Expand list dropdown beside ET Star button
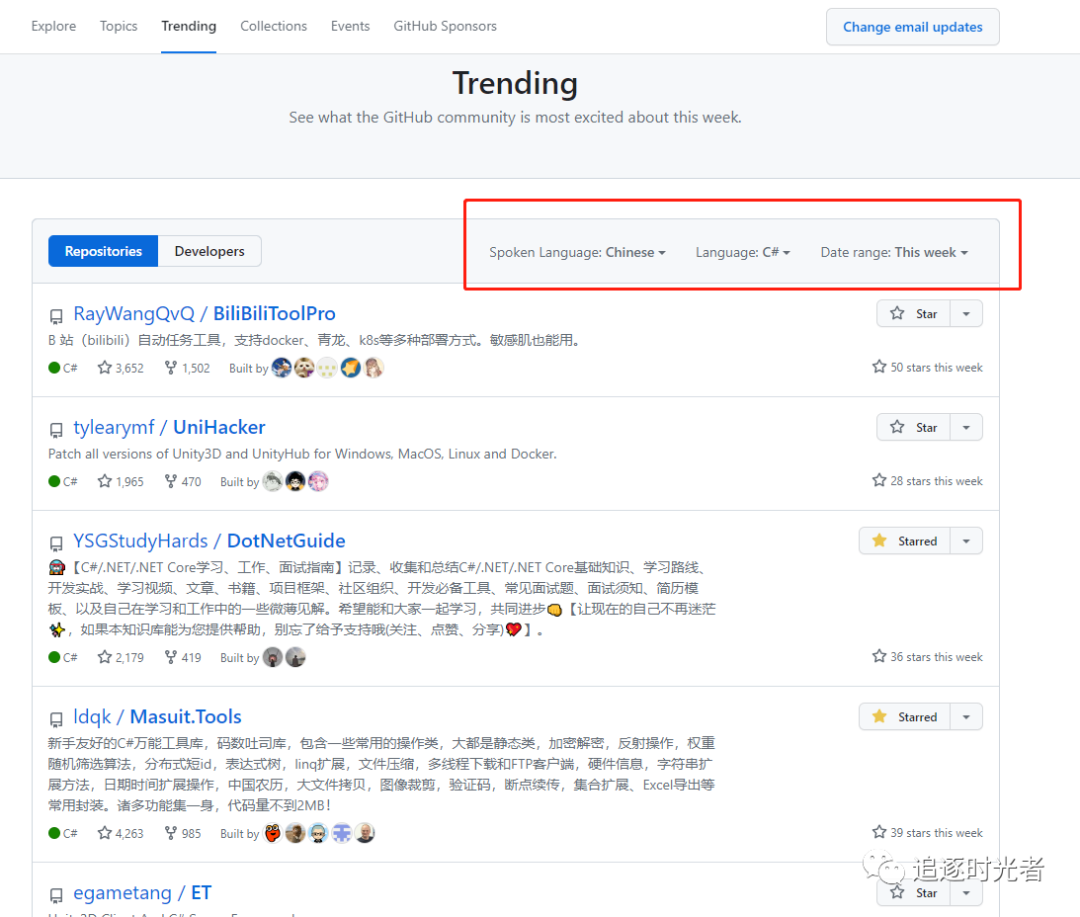 click(x=966, y=893)
